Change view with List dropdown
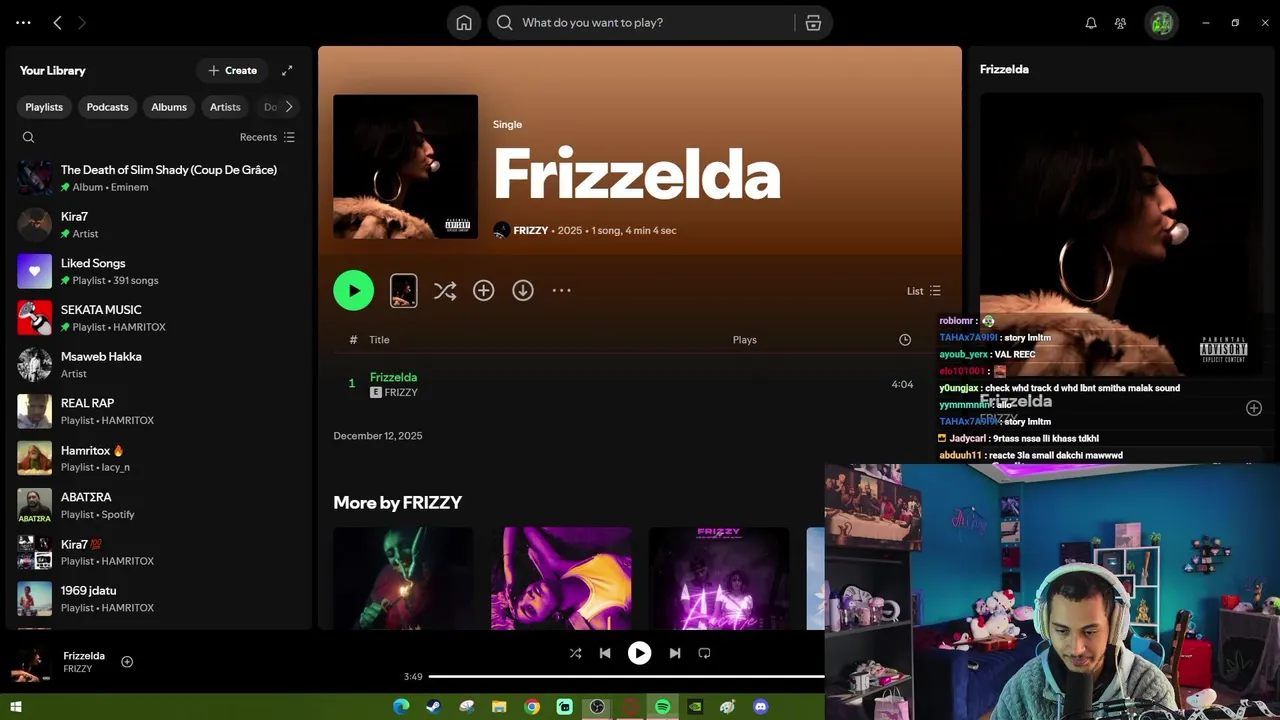The width and height of the screenshot is (1280, 720). click(x=924, y=291)
